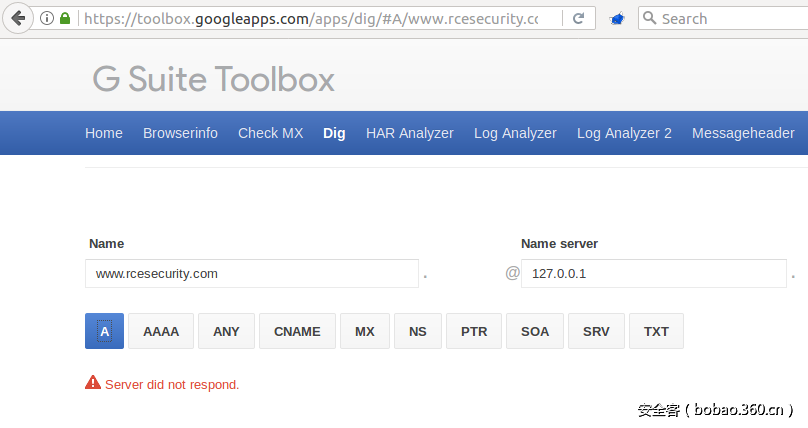
Task: Click the browser back arrow button
Action: (x=19, y=19)
